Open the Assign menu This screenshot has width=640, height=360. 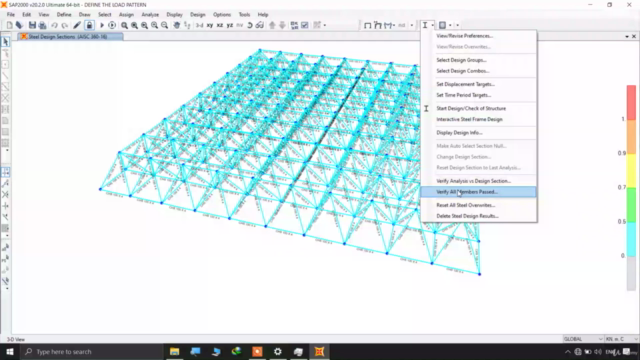[x=126, y=14]
